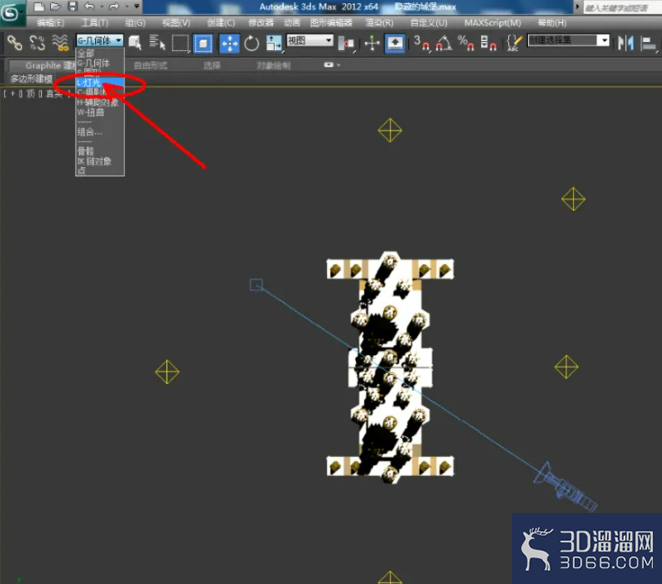Click the ribbon minimize toggle icon
The height and width of the screenshot is (584, 662).
329,65
